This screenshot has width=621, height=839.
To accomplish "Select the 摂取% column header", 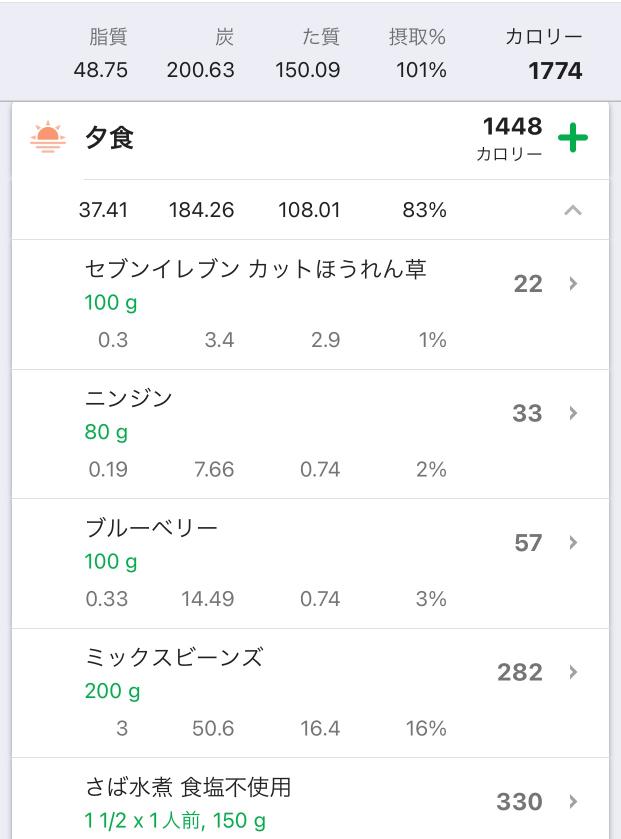I will pyautogui.click(x=417, y=37).
